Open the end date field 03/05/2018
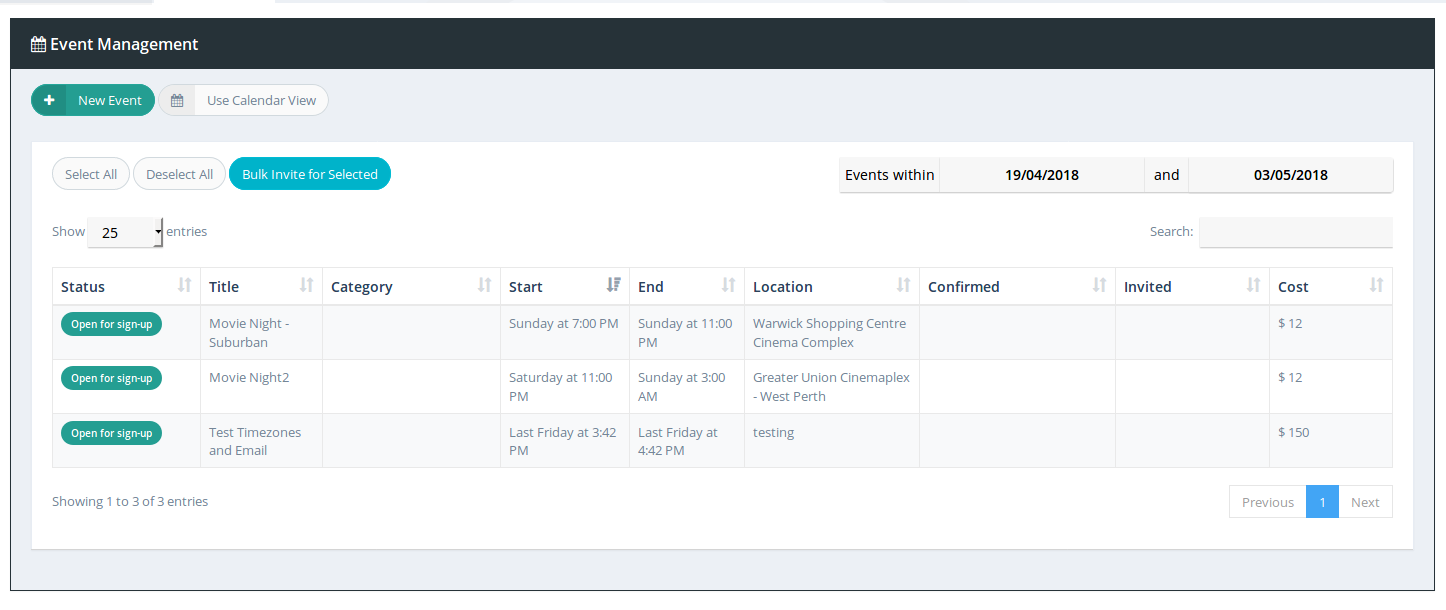This screenshot has height=610, width=1446. coord(1290,175)
